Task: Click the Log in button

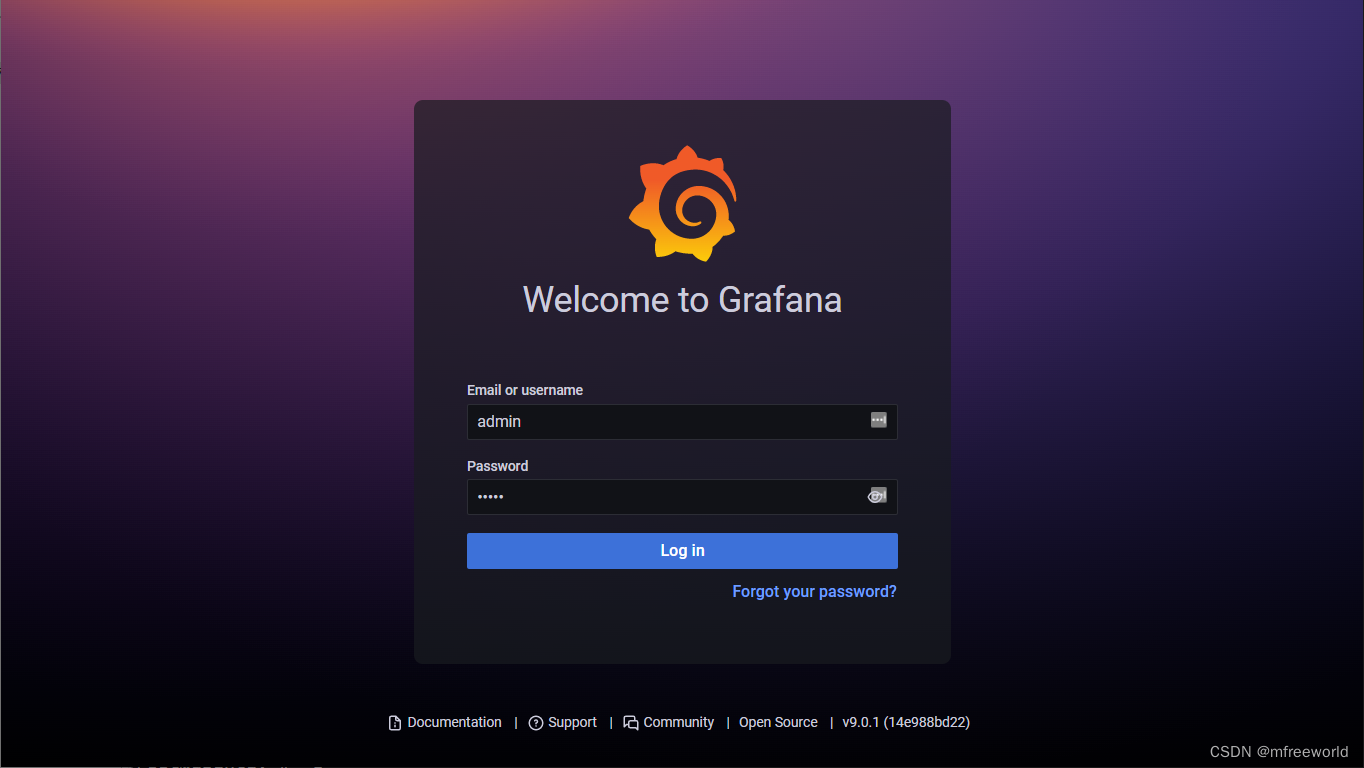Action: coord(682,551)
